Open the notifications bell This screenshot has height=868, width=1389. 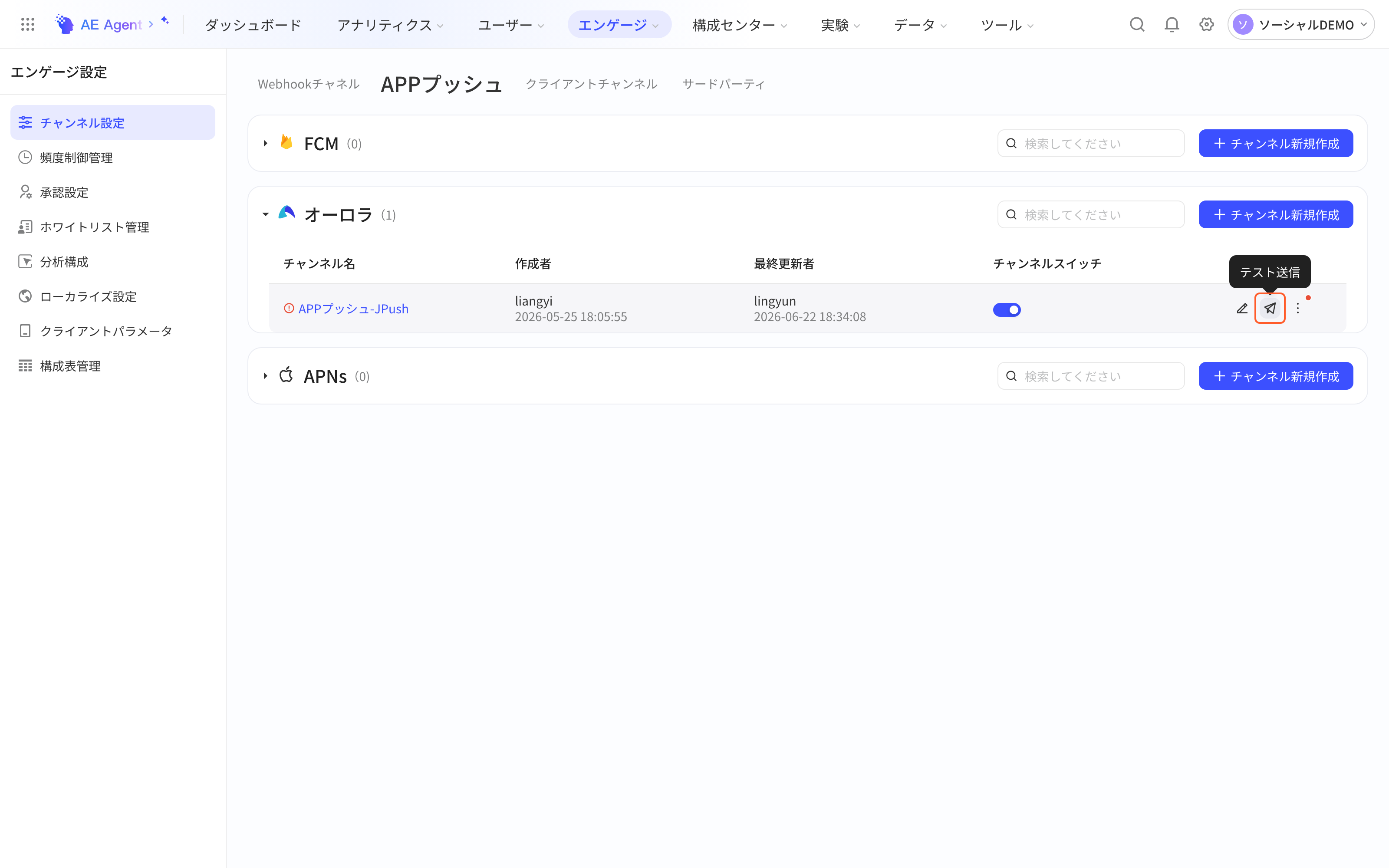1172,24
